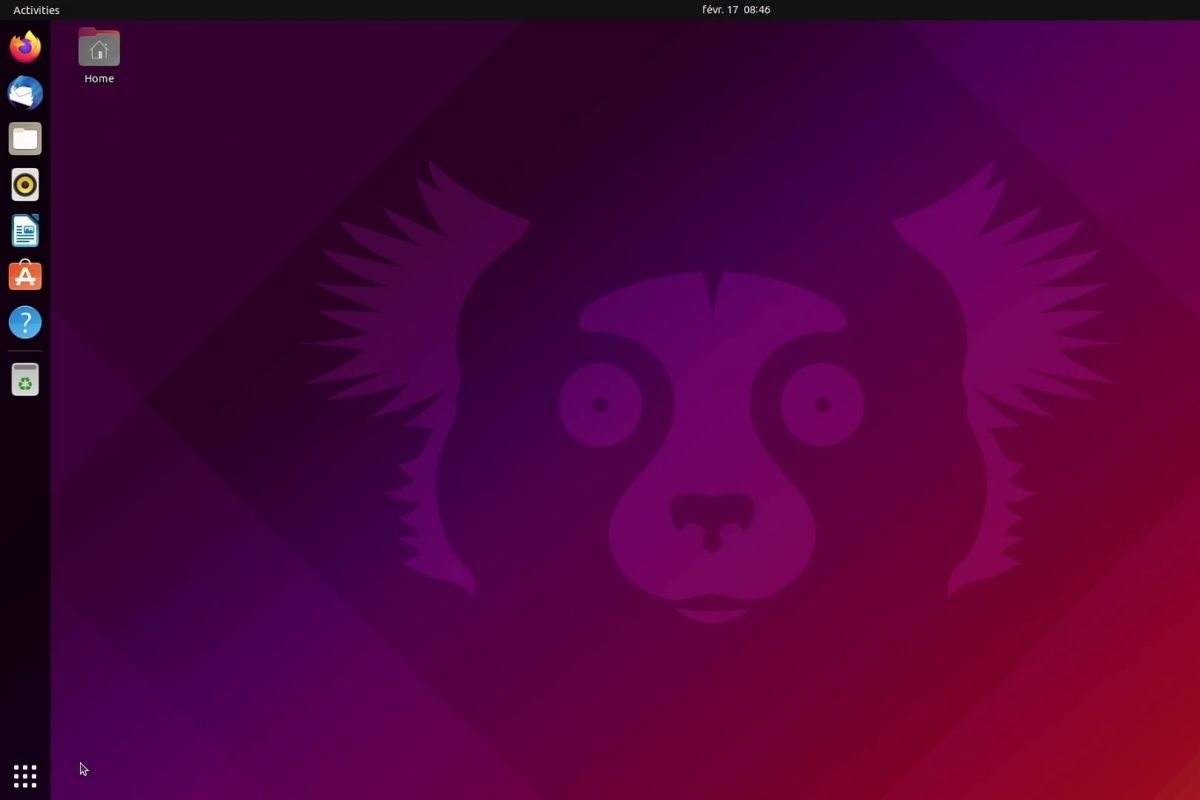1200x800 pixels.
Task: View deleted files in the Trash
Action: click(24, 379)
